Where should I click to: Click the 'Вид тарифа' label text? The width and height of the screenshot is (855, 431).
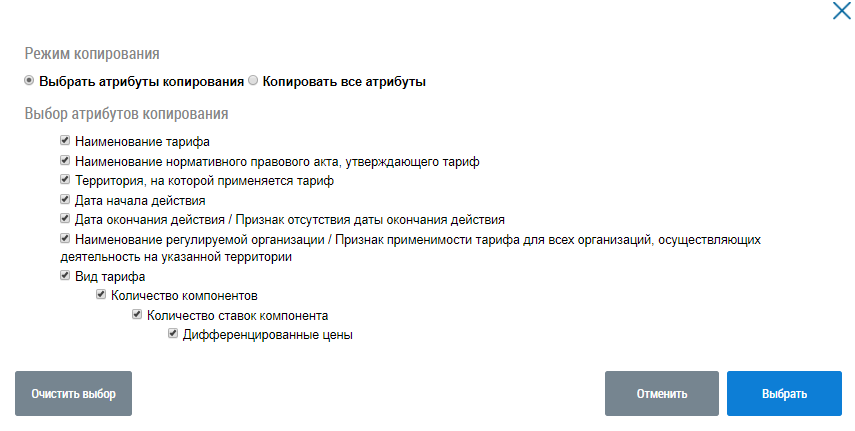click(111, 276)
